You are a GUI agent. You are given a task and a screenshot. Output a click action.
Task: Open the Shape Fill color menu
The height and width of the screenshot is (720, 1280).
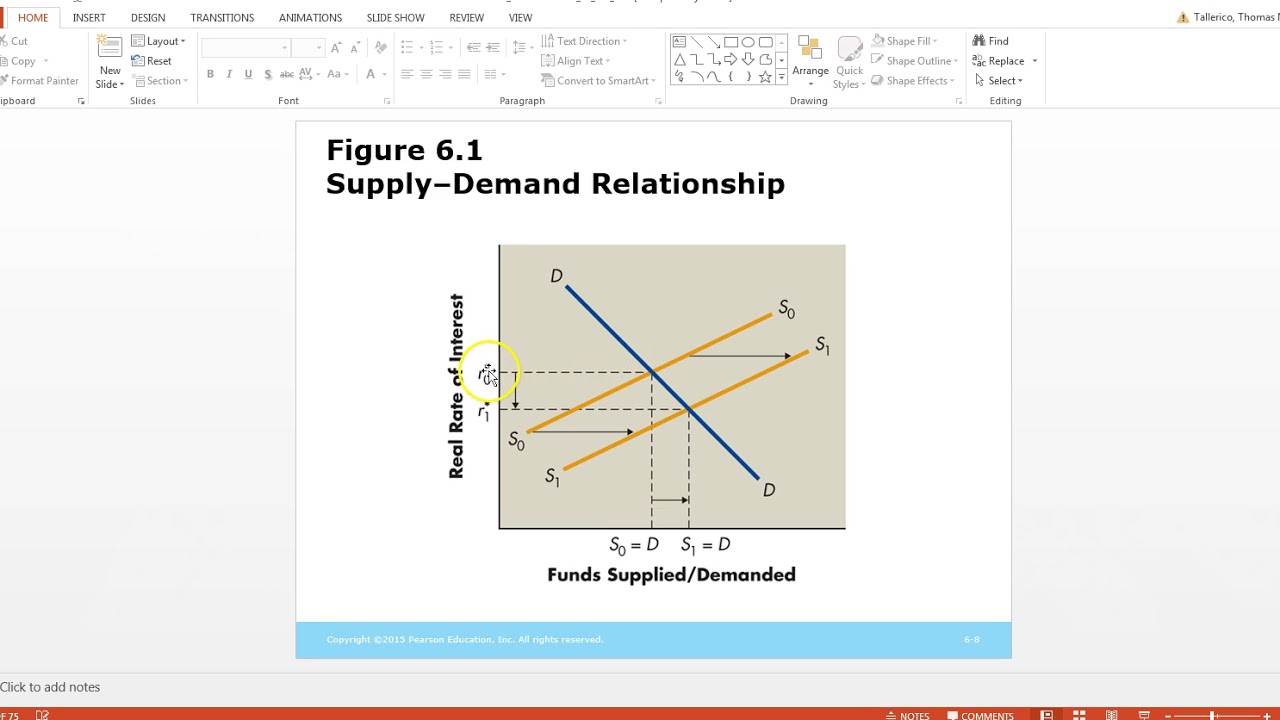click(x=904, y=41)
